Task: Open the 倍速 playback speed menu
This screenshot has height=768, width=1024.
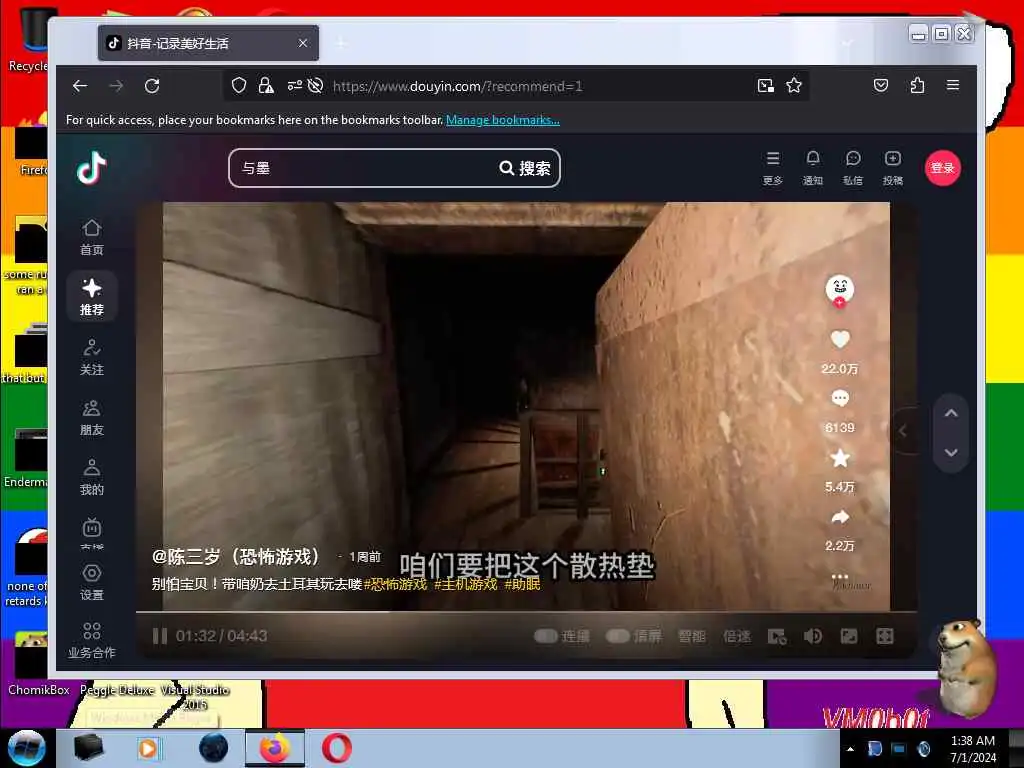Action: click(737, 636)
